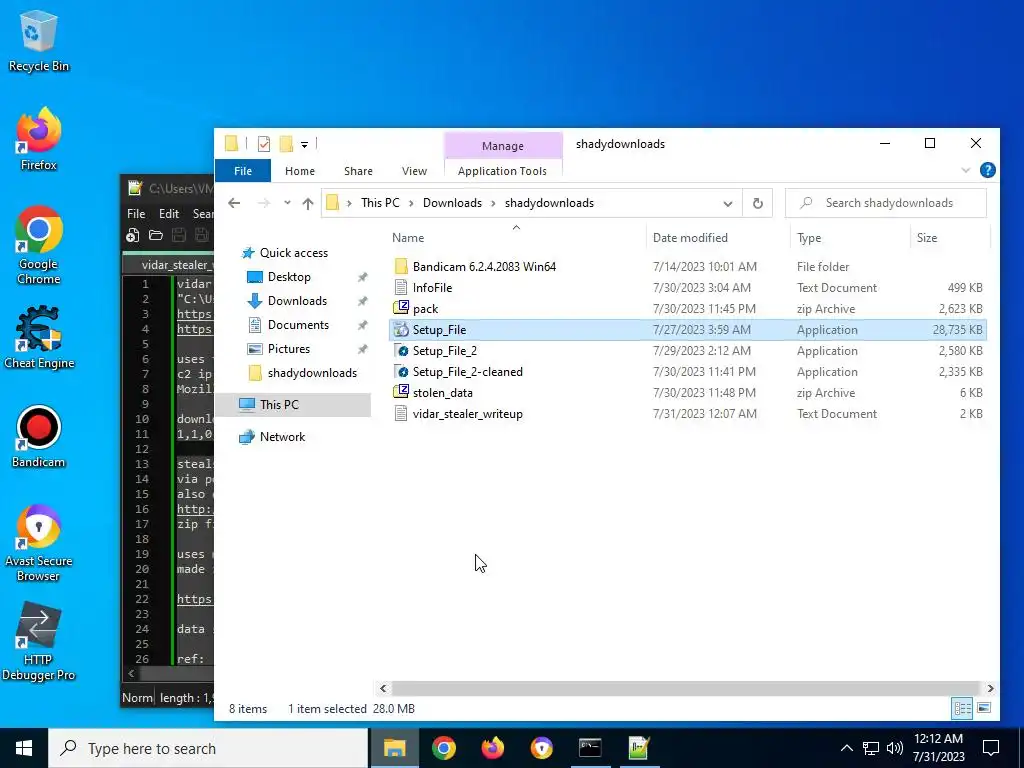
Task: Open the Recent locations dropdown
Action: tap(287, 203)
